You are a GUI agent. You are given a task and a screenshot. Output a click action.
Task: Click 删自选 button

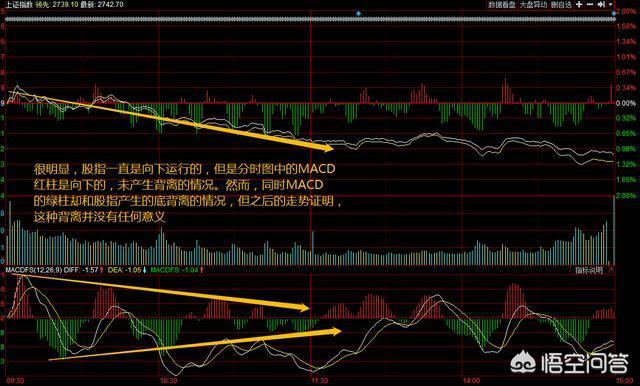[561, 5]
